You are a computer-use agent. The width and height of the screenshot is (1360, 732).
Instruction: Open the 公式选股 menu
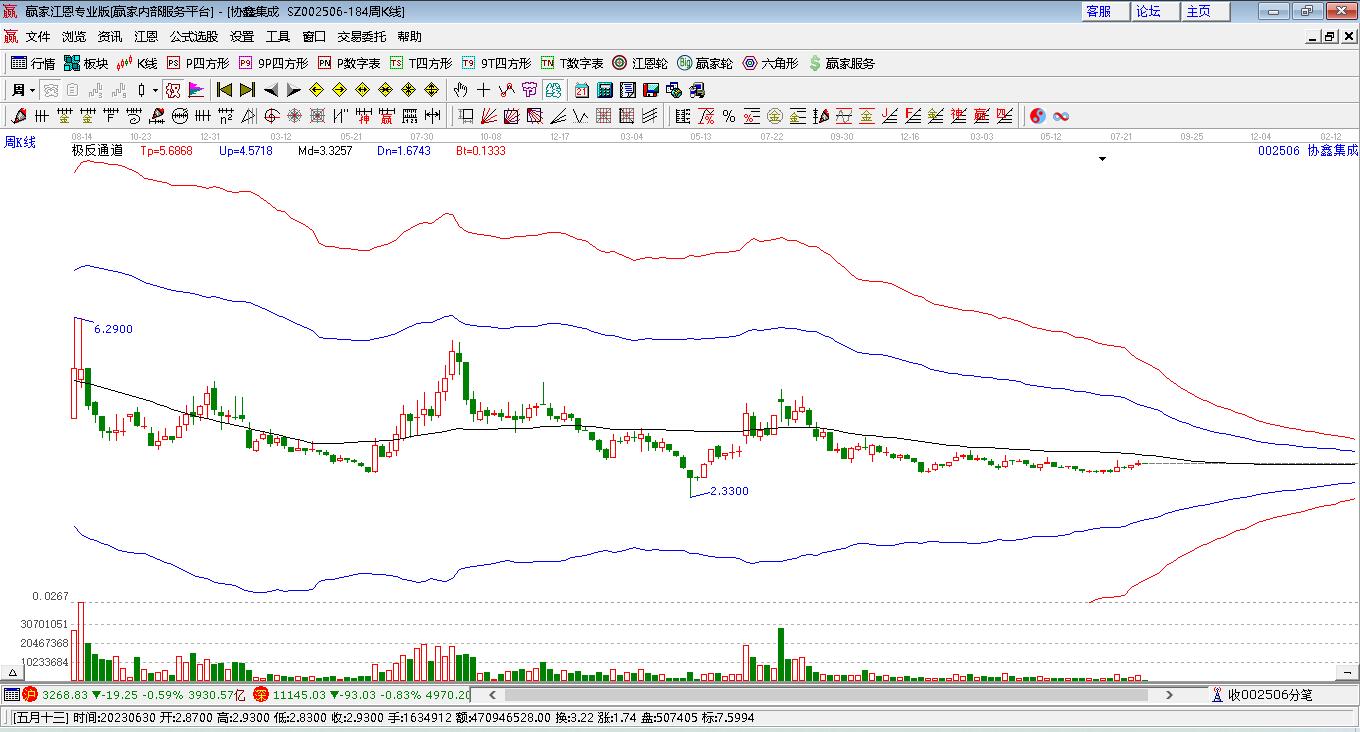click(193, 37)
